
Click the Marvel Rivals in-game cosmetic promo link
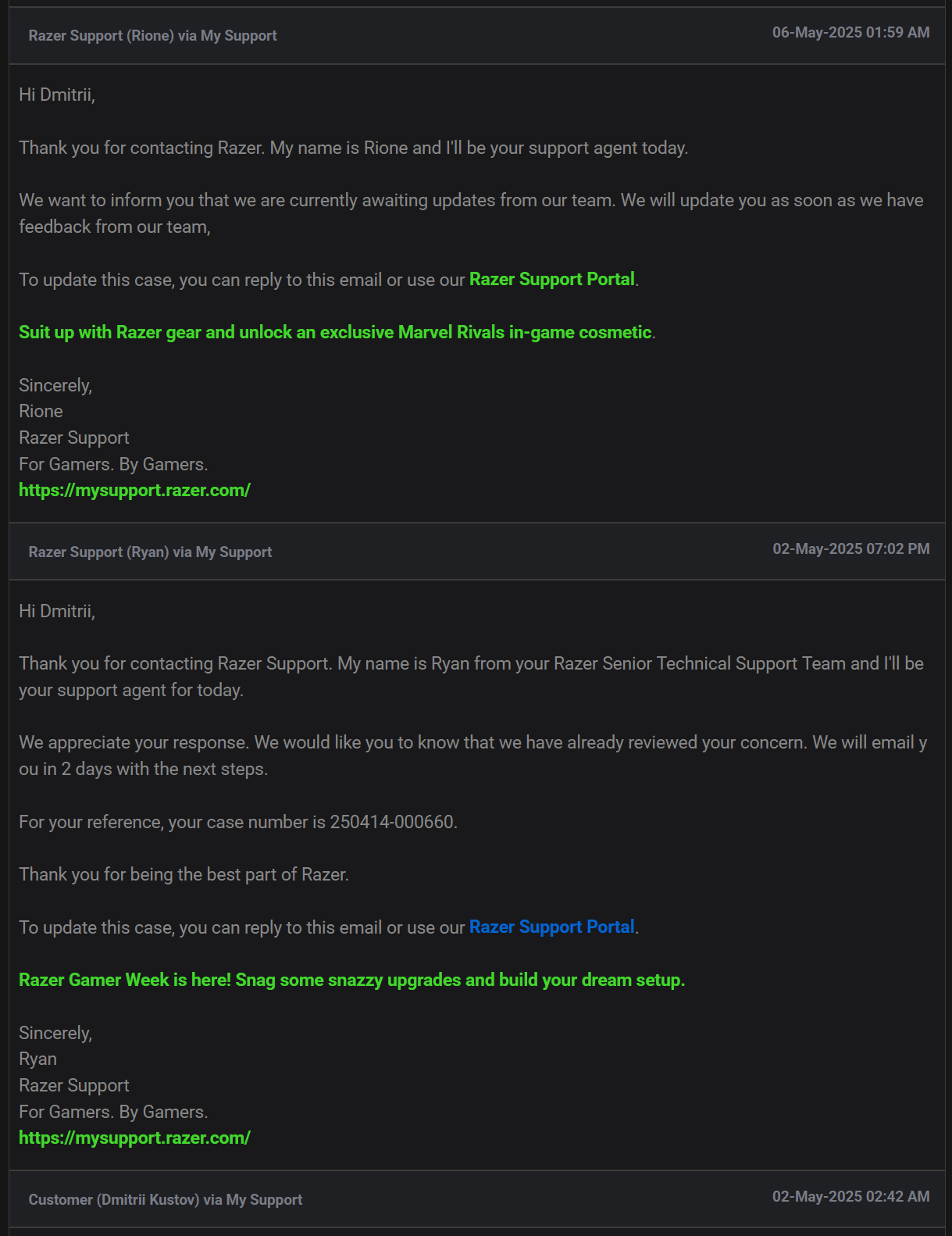point(335,332)
